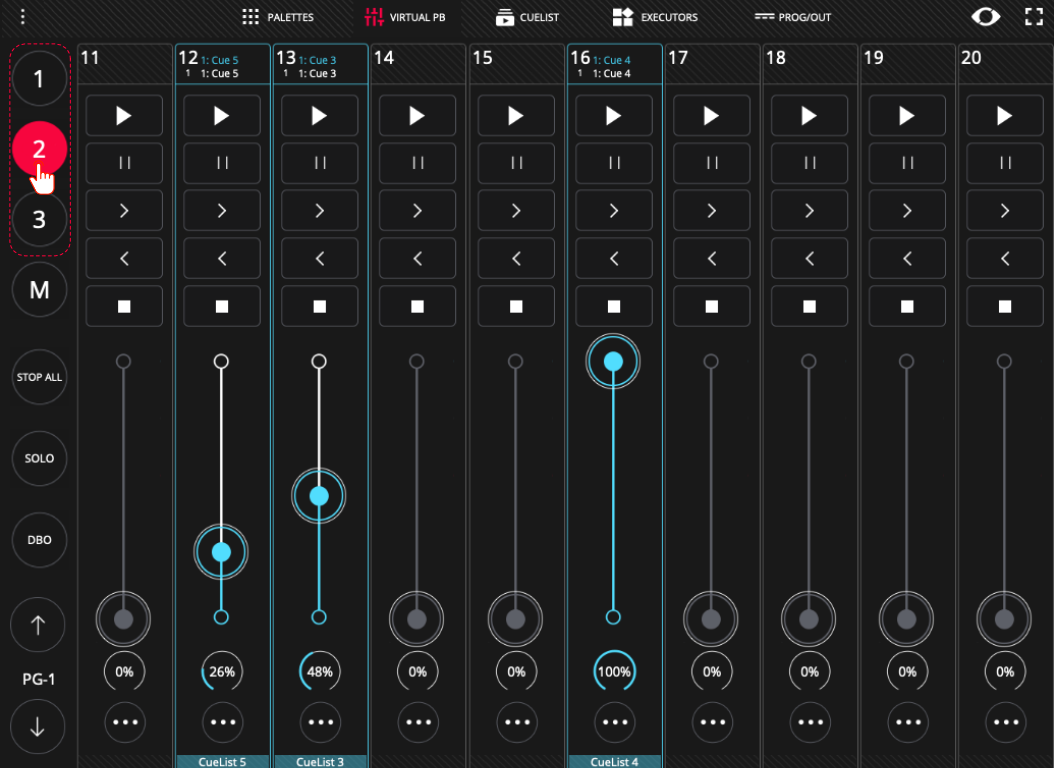Viewport: 1054px width, 768px height.
Task: Go to next cue on playback 14
Action: tap(417, 210)
